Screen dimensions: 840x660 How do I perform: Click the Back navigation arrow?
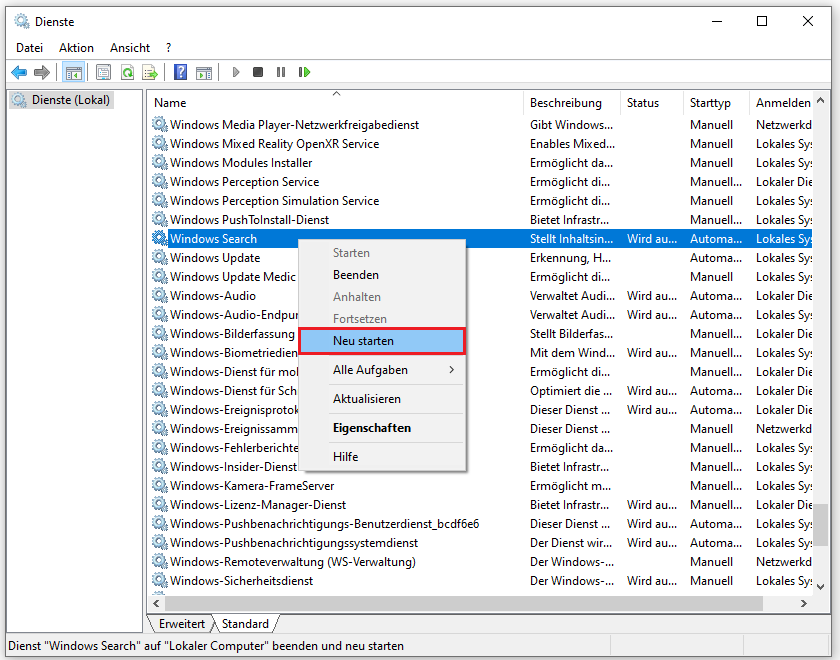tap(19, 71)
